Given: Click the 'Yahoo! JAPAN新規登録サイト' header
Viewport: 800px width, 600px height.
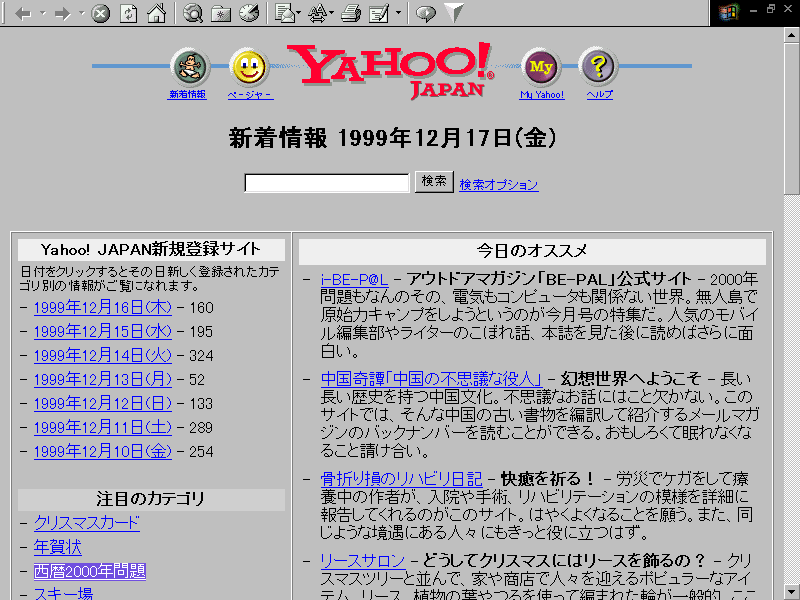Looking at the screenshot, I should [x=151, y=249].
